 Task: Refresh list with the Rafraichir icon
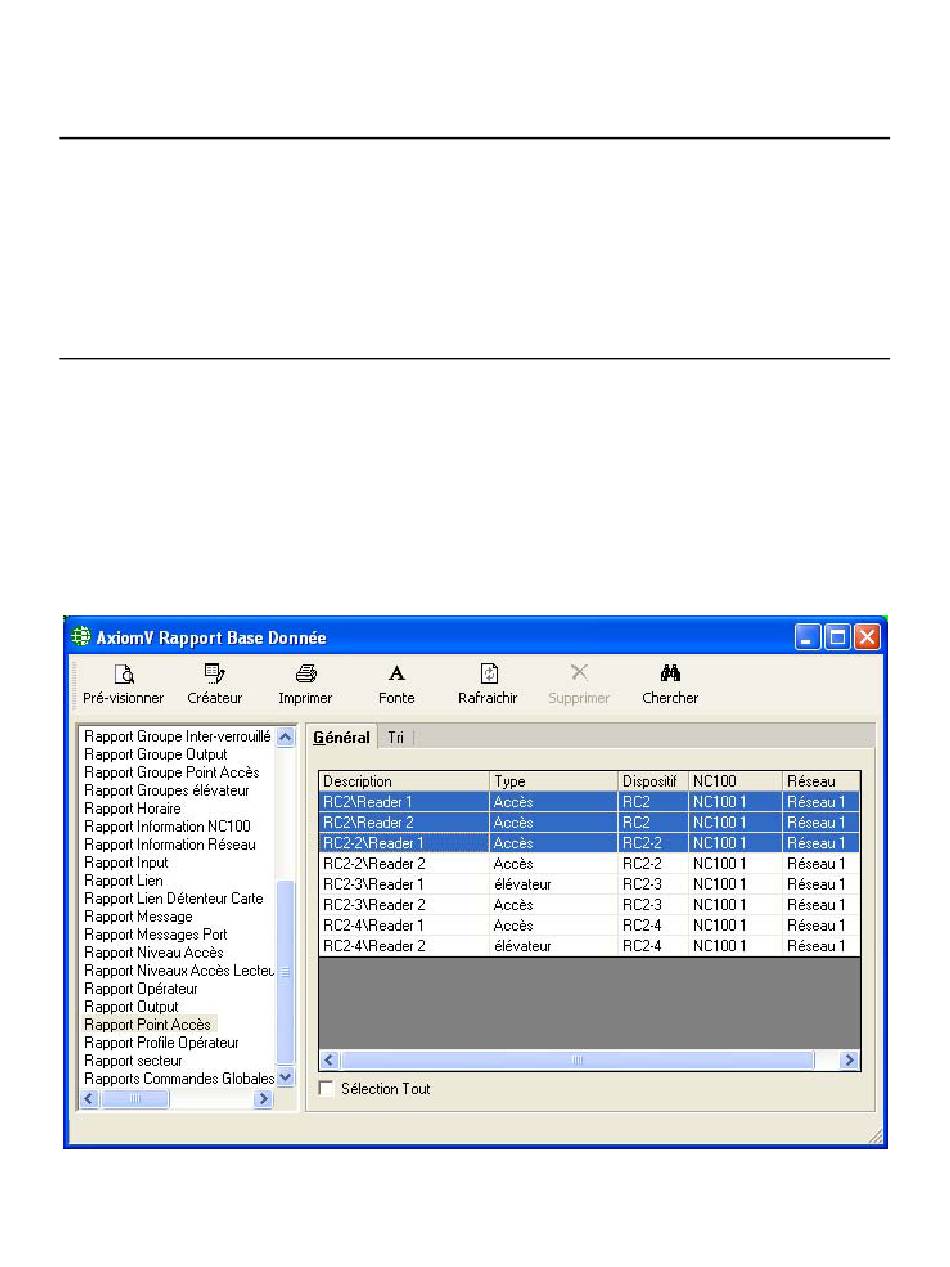488,674
